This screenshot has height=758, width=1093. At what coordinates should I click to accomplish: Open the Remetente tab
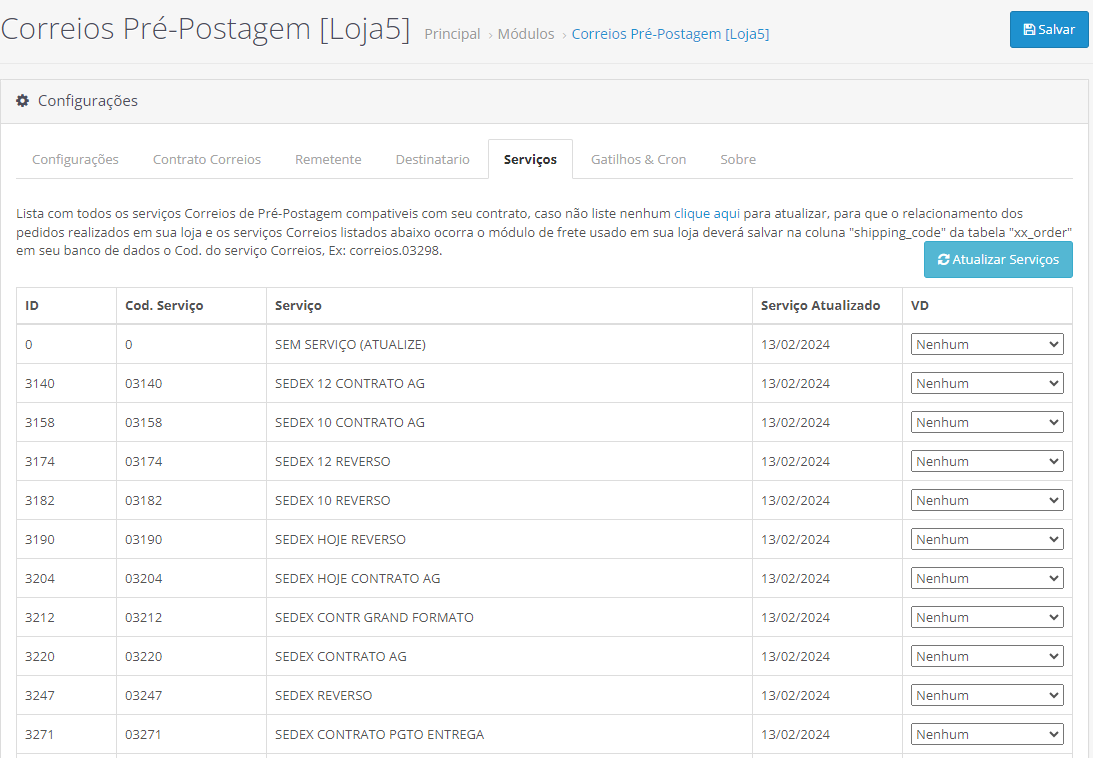[328, 159]
